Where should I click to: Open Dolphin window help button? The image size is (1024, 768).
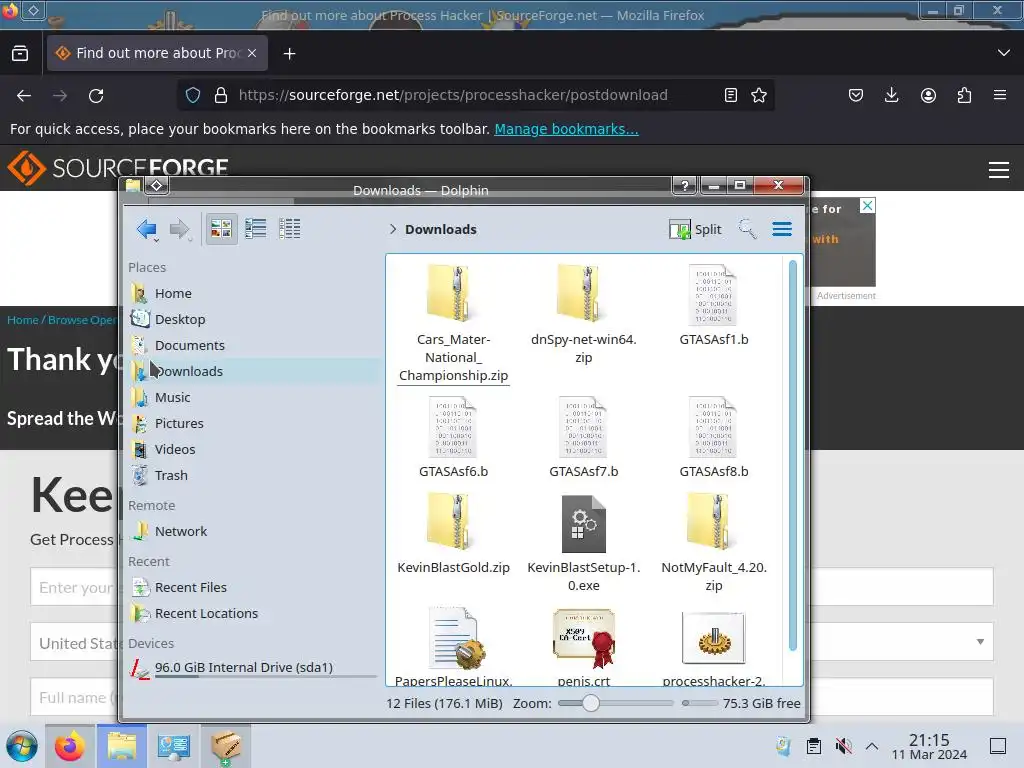coord(684,185)
